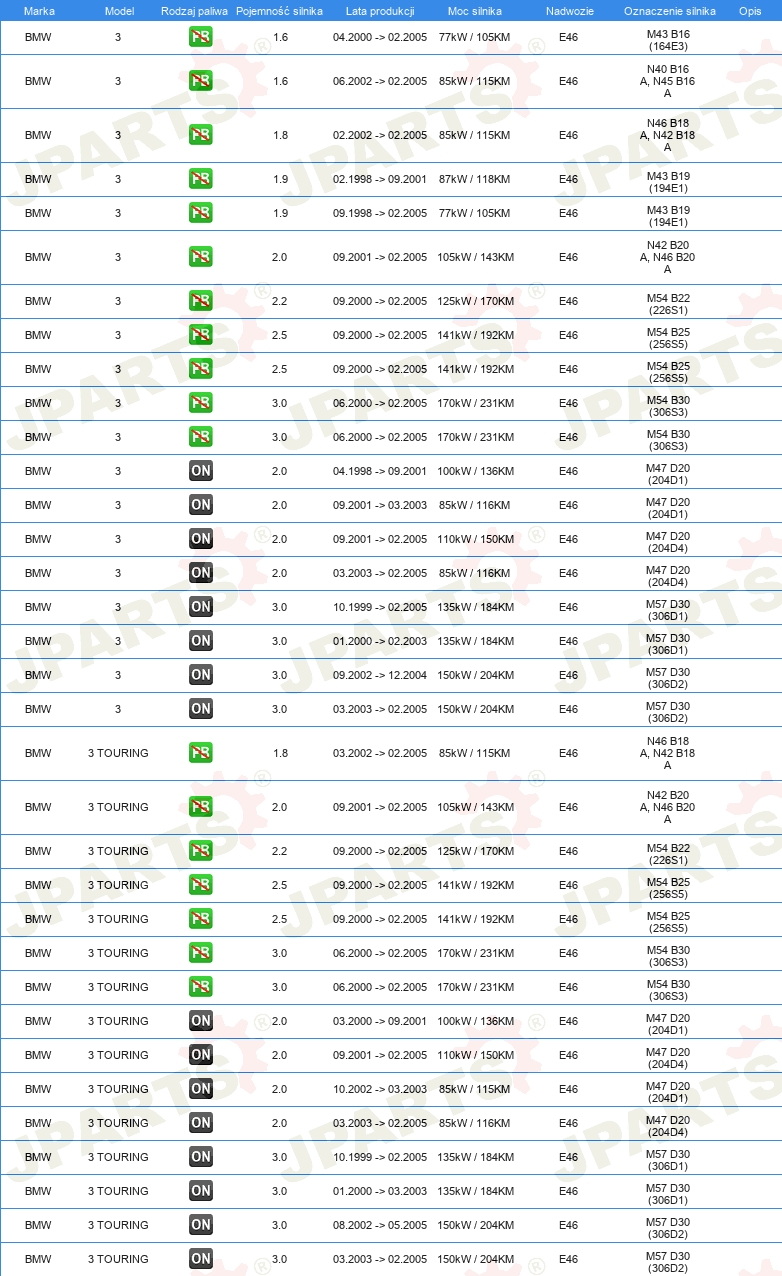Click diesel ON icon for 3 Touring from 10.1999
The height and width of the screenshot is (1276, 782).
[201, 1157]
